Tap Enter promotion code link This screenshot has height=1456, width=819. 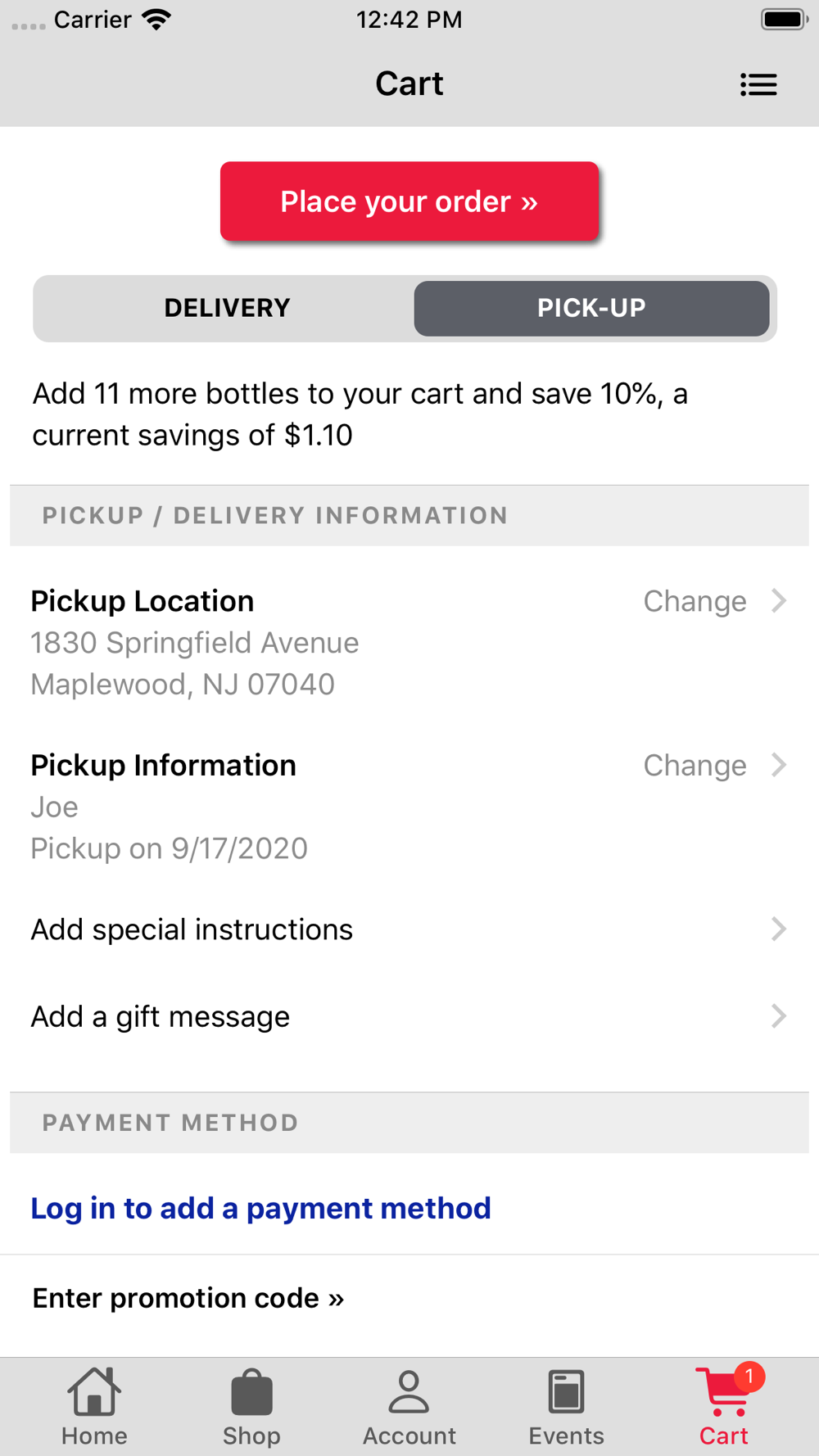(x=188, y=1298)
